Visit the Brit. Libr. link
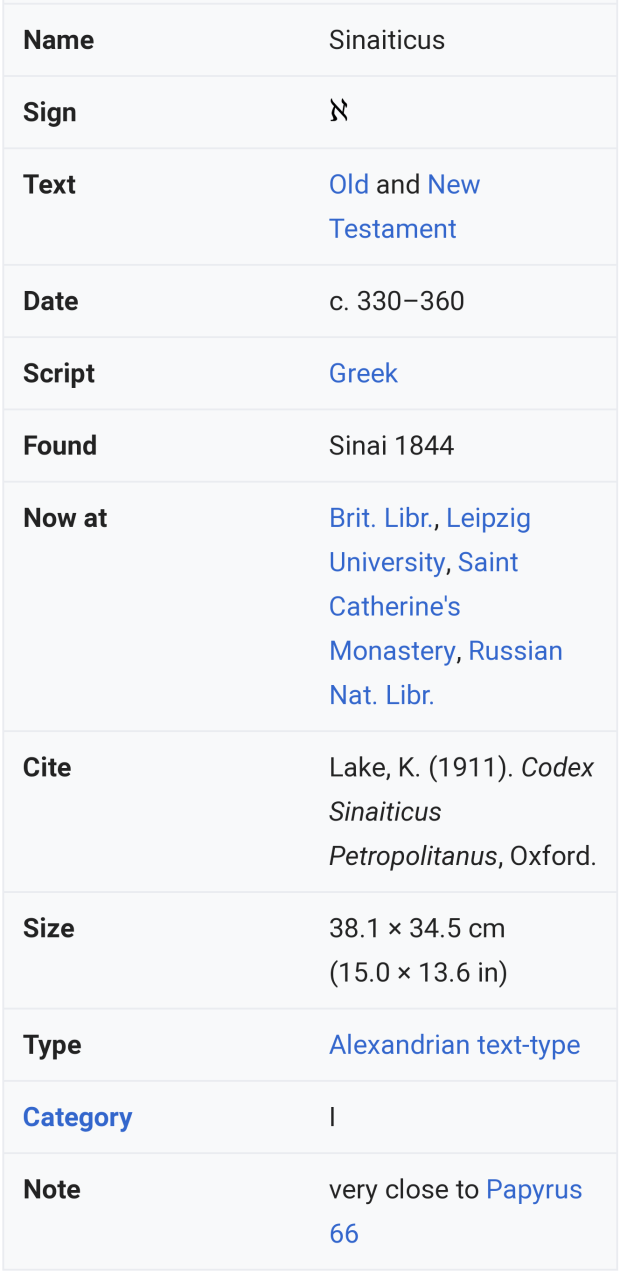 click(x=382, y=518)
